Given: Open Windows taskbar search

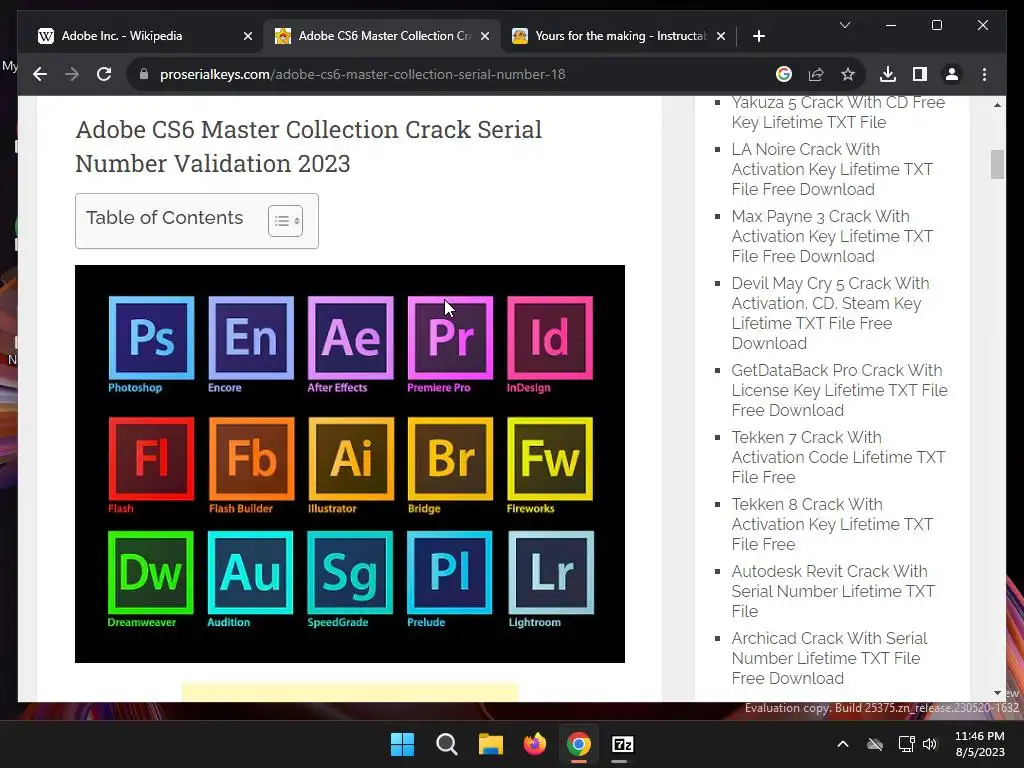Looking at the screenshot, I should pos(447,744).
